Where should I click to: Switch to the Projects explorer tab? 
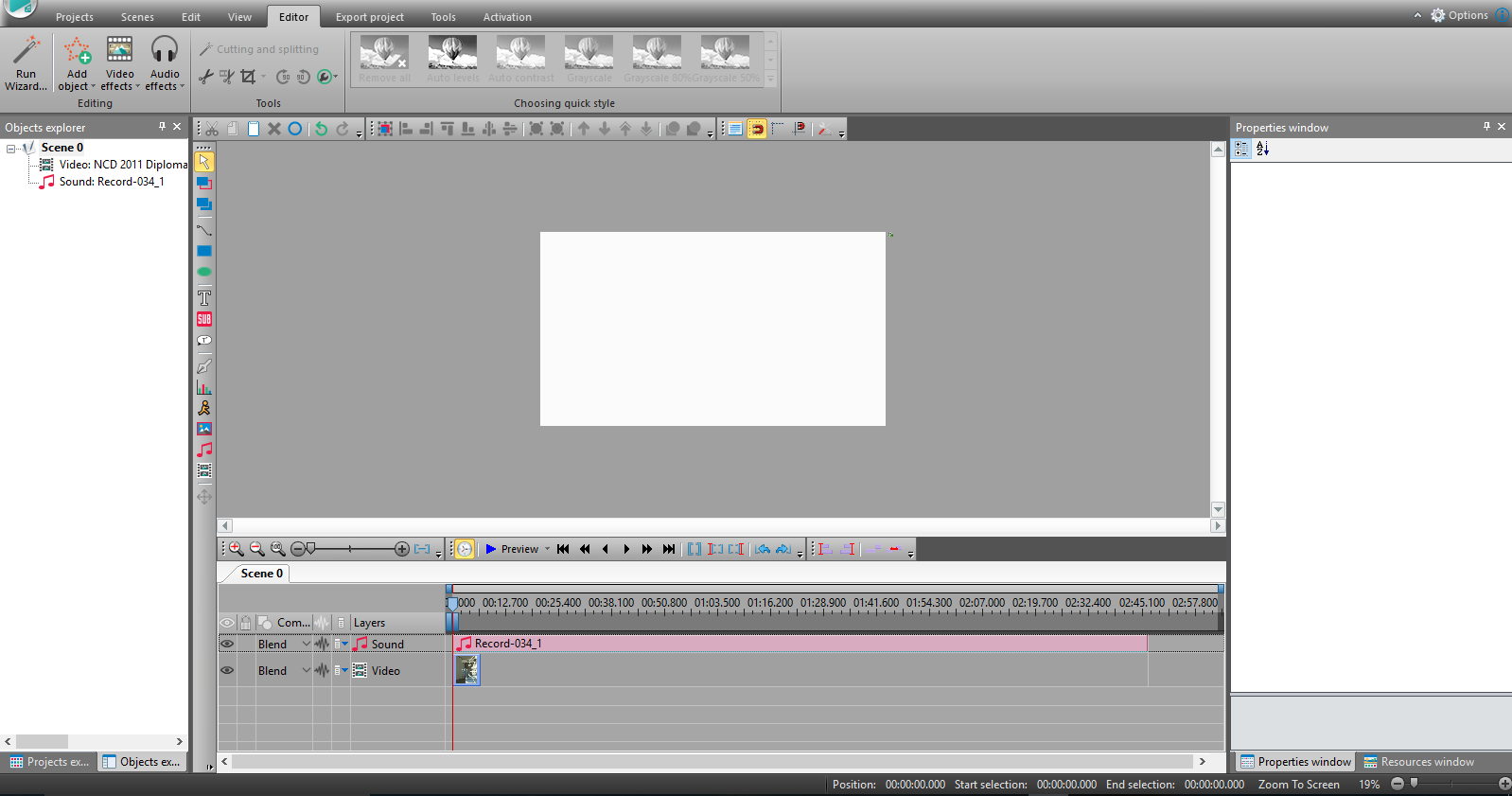(x=49, y=762)
